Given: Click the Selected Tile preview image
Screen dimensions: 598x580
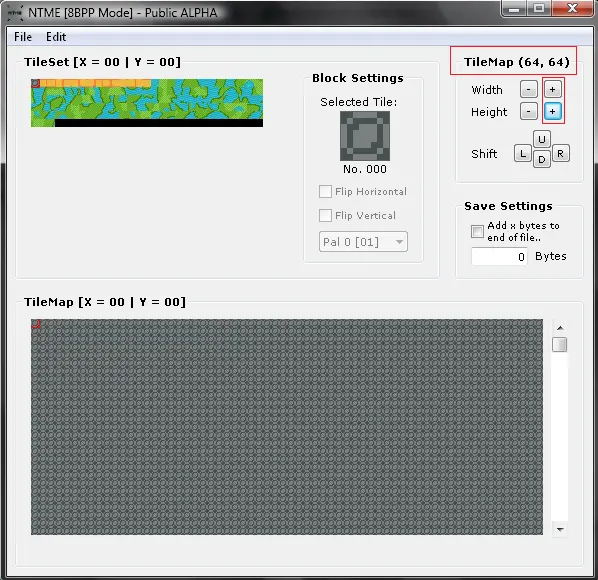Looking at the screenshot, I should tap(365, 136).
